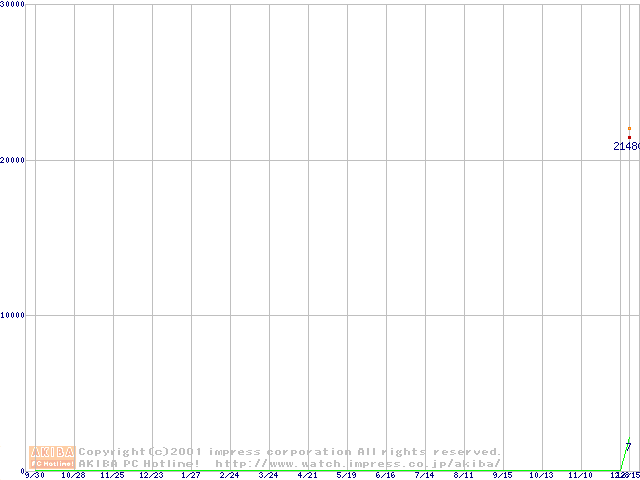Click the green line's peak point
This screenshot has width=640, height=480.
click(x=629, y=439)
